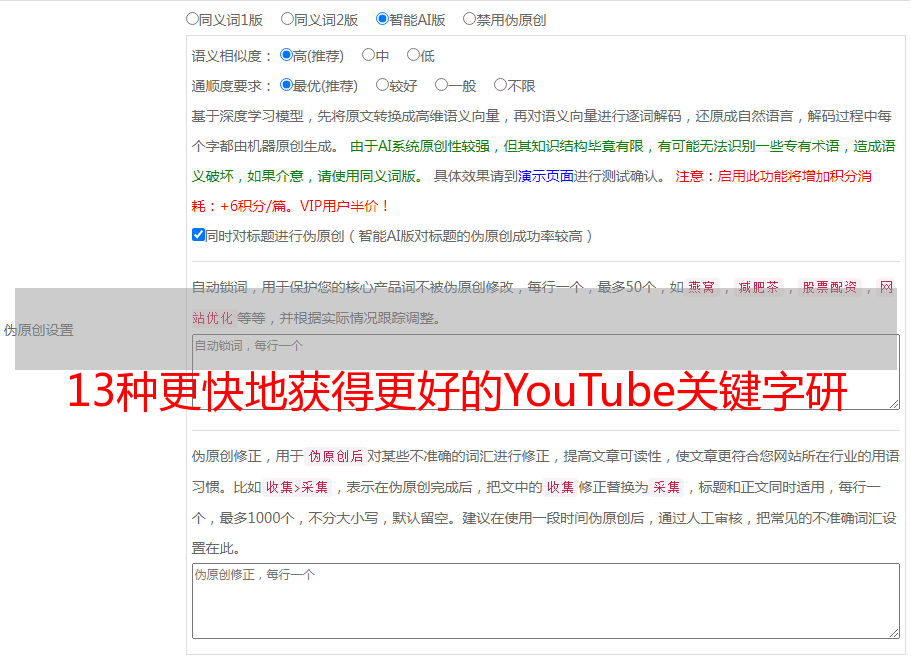Click the 伪原创修正 textarea resize handle
The image size is (911, 658).
893,632
